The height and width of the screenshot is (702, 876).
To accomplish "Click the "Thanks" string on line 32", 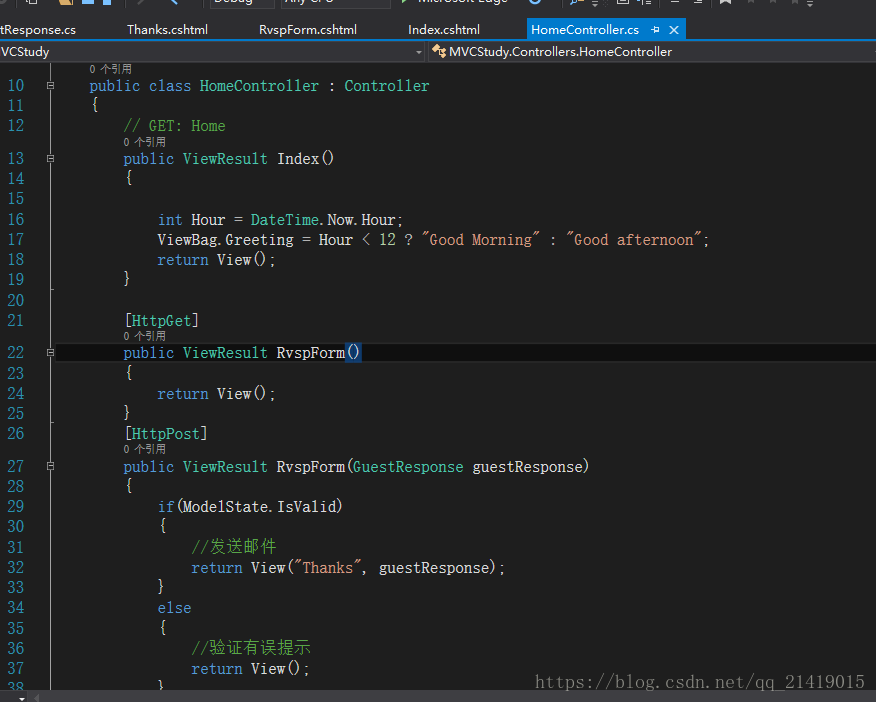I will tap(327, 568).
